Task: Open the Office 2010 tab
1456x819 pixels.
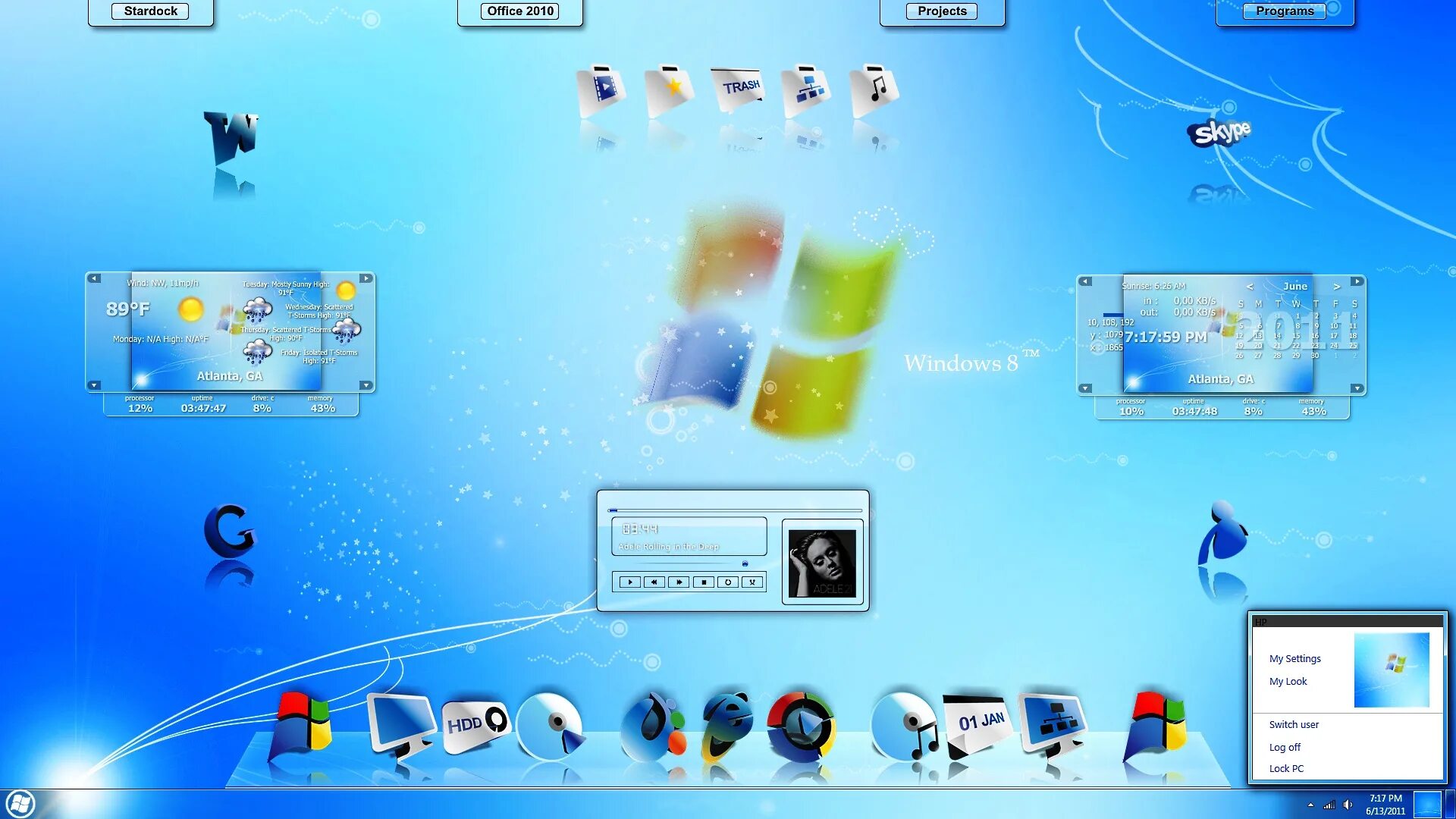Action: 520,11
